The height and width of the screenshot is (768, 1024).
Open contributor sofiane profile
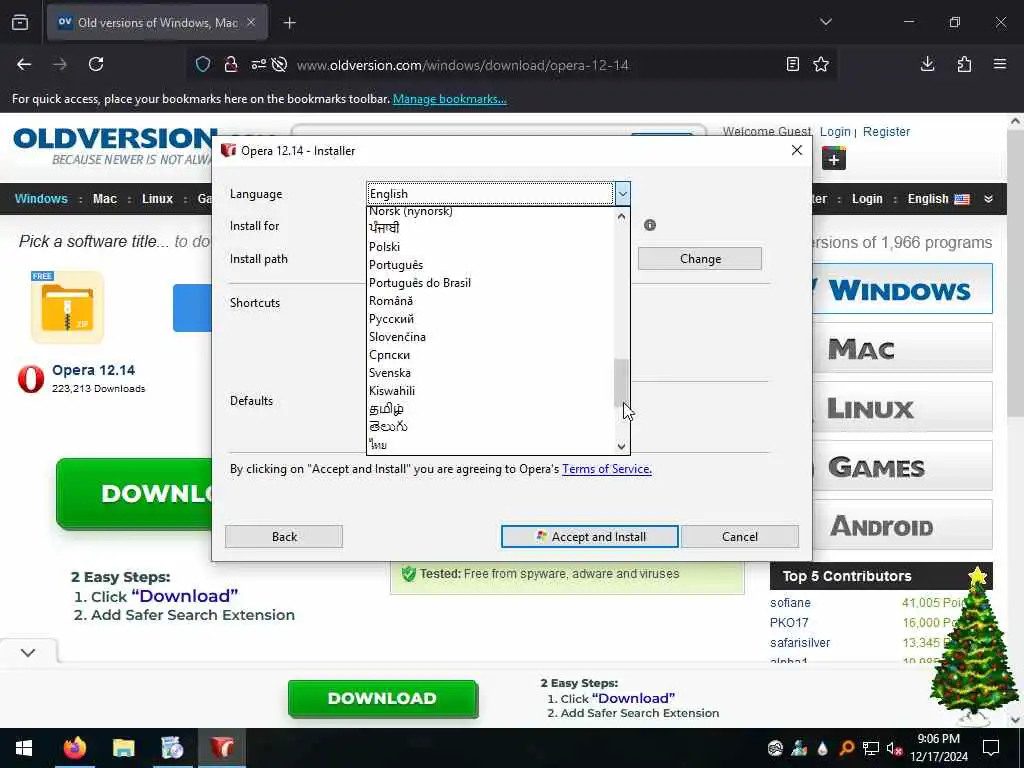coord(790,603)
